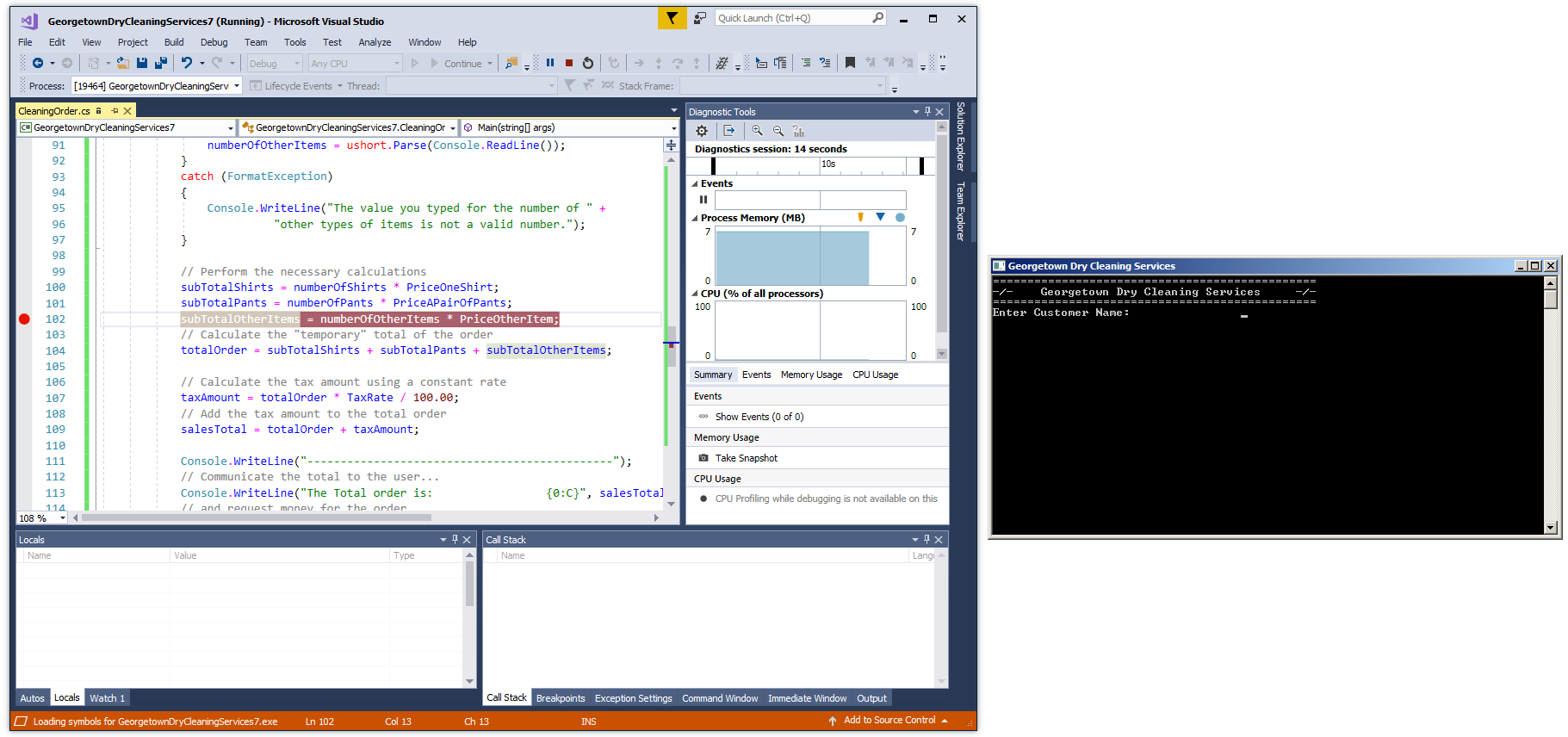Click the split-editor handle above scrollbar
The height and width of the screenshot is (737, 1568).
(671, 146)
